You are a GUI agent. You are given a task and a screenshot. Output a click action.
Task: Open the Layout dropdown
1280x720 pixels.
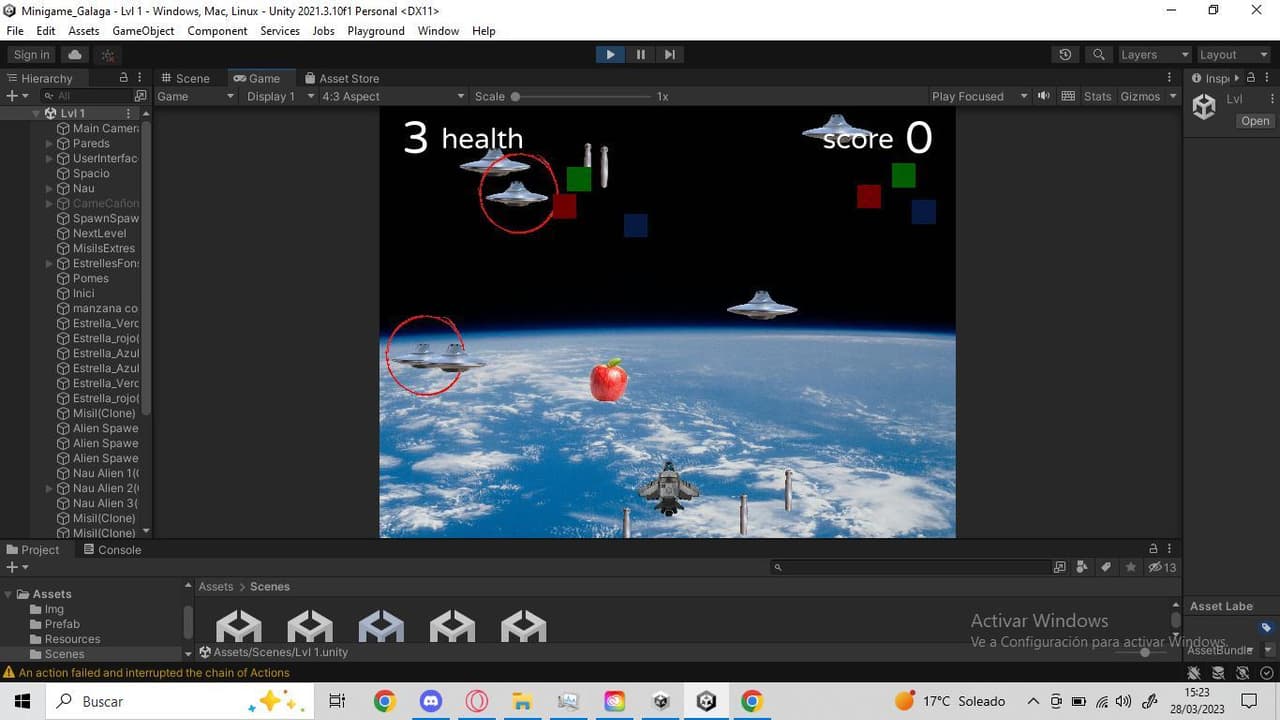point(1234,55)
